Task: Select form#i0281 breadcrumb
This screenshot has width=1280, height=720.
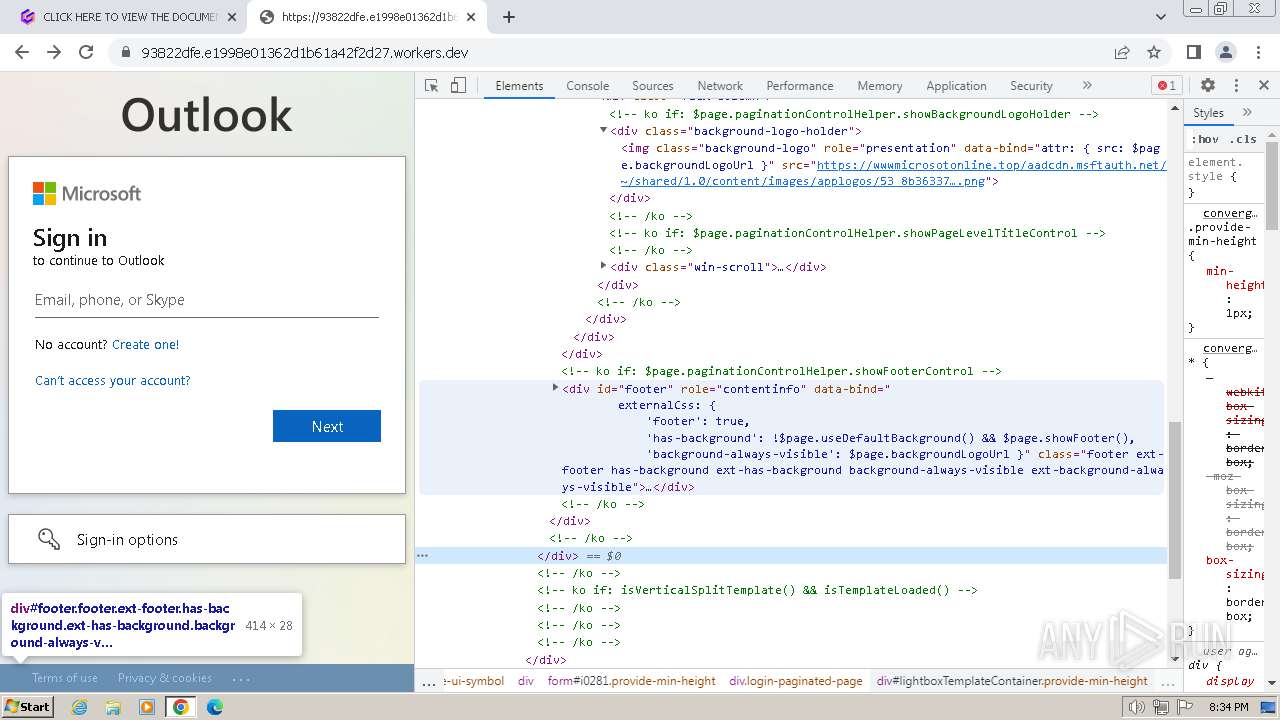Action: point(631,681)
